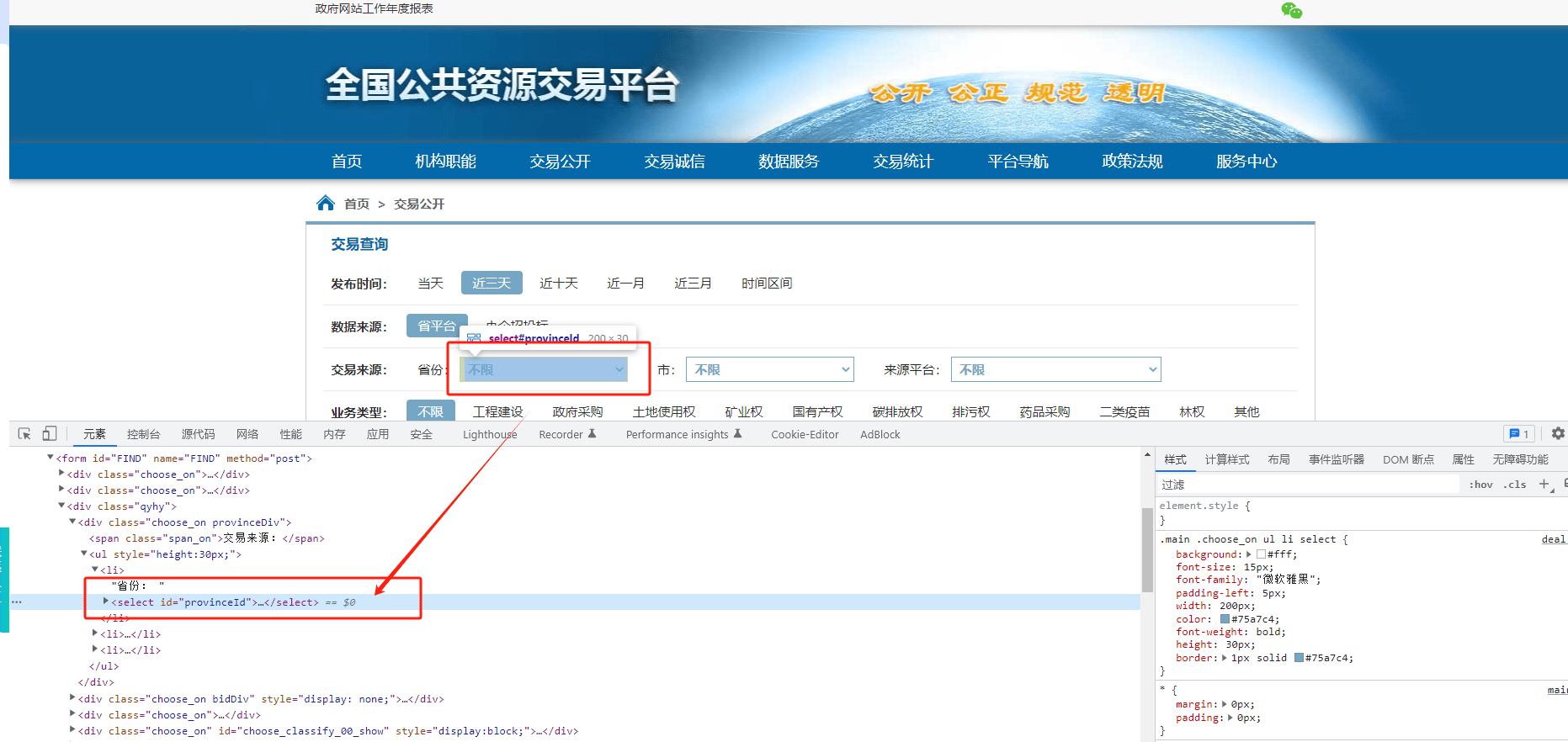Viewport: 1568px width, 742px height.
Task: Collapse the provinceDiv node arrow
Action: coord(72,522)
